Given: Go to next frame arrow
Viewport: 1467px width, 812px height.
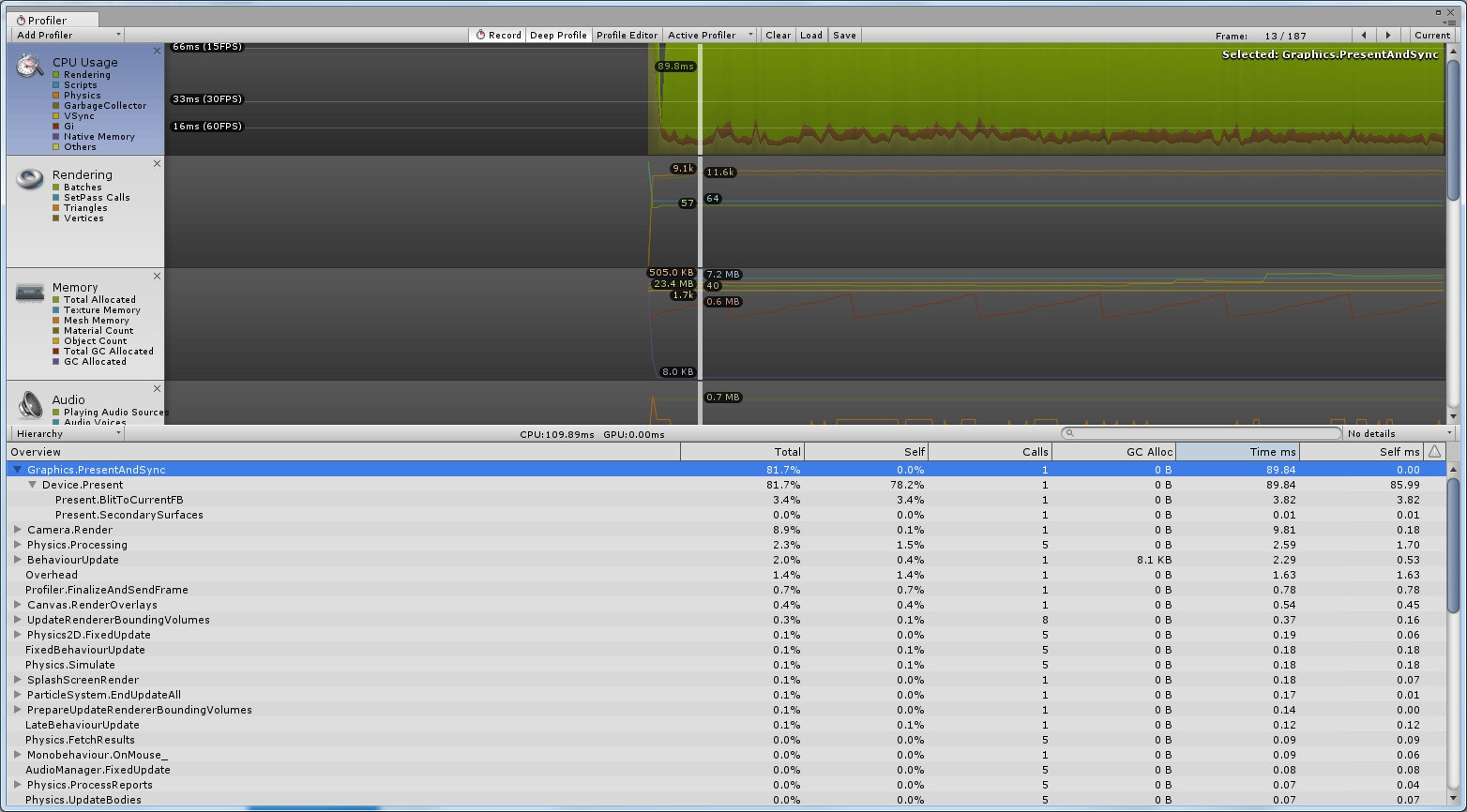Looking at the screenshot, I should [1388, 36].
